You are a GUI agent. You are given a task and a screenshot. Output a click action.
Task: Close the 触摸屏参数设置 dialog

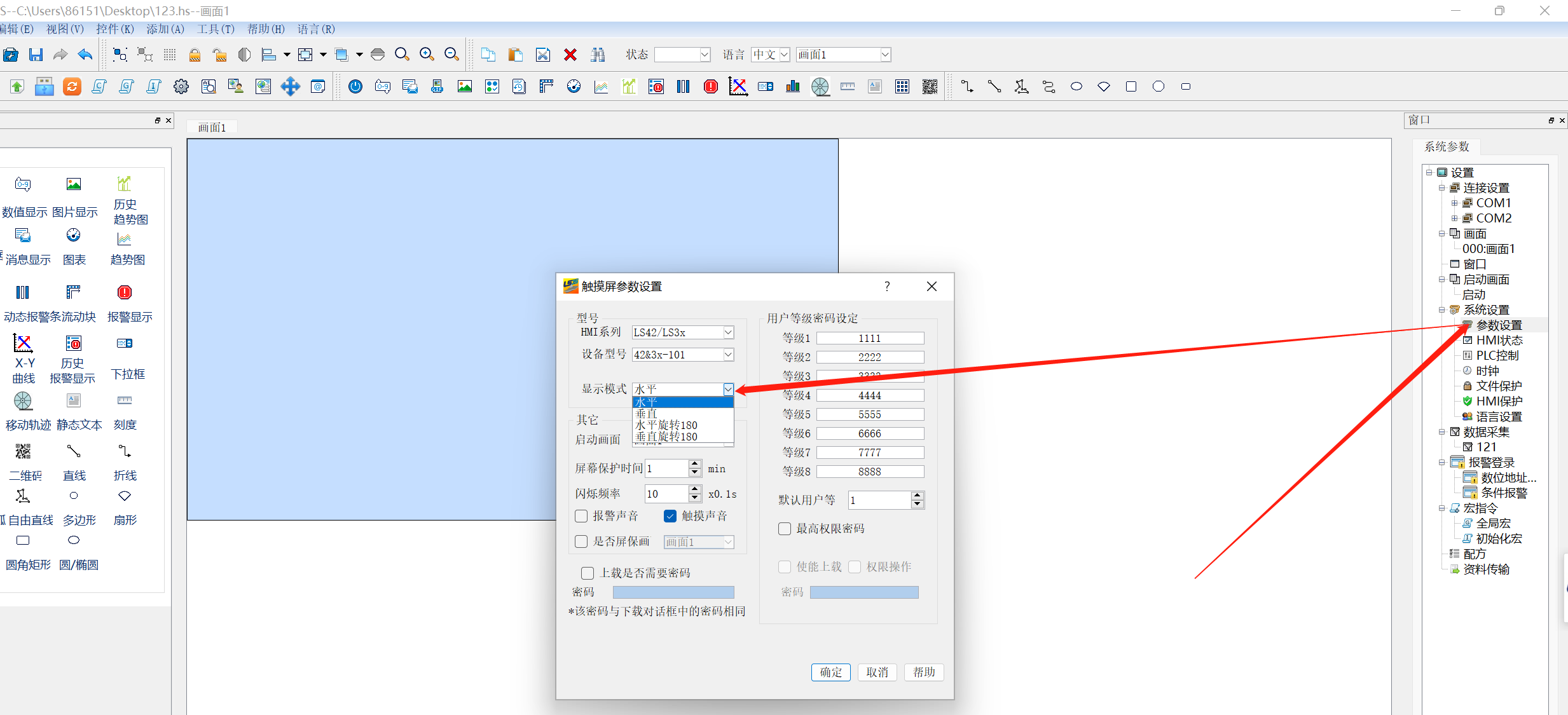click(932, 287)
